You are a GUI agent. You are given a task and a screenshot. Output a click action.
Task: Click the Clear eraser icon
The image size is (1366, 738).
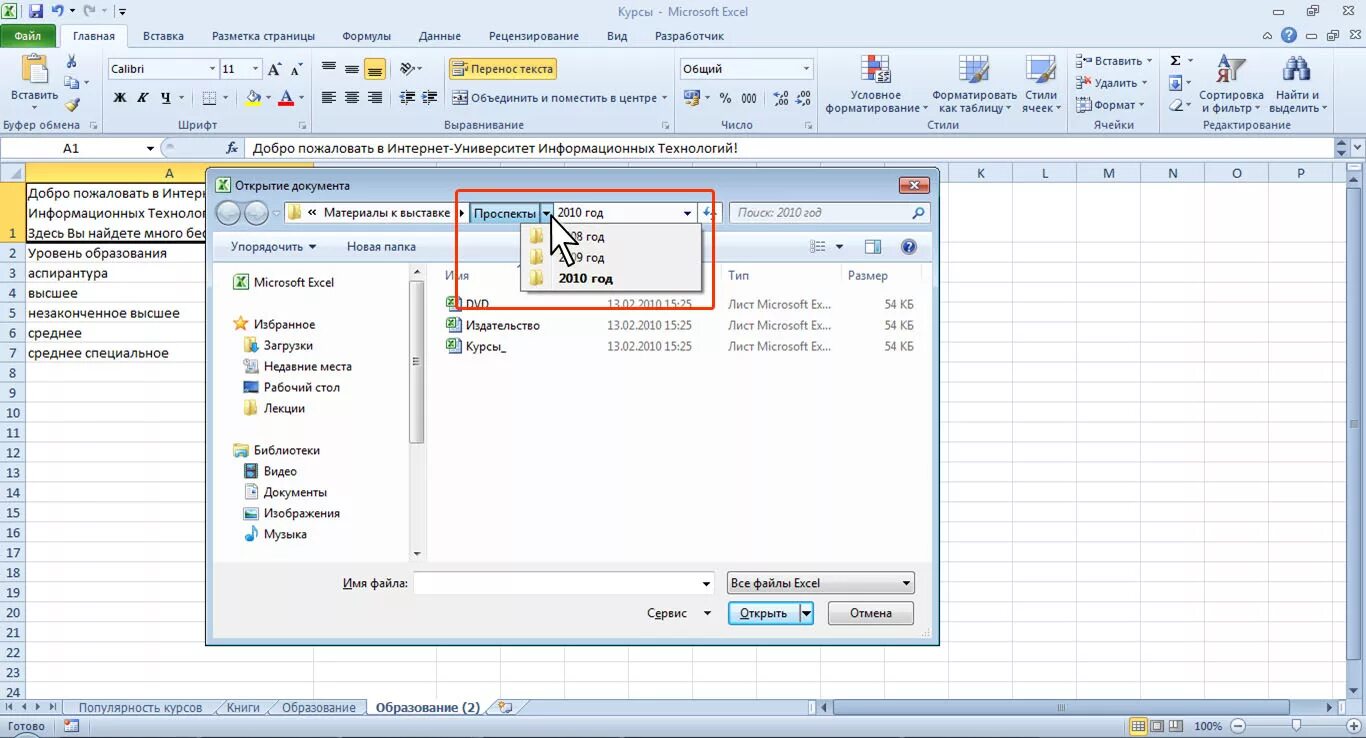coord(1176,105)
